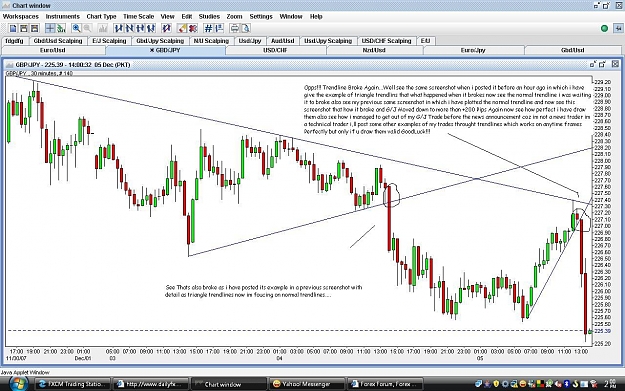Open the View menu
Screen dimensions: 625x391
click(x=167, y=16)
